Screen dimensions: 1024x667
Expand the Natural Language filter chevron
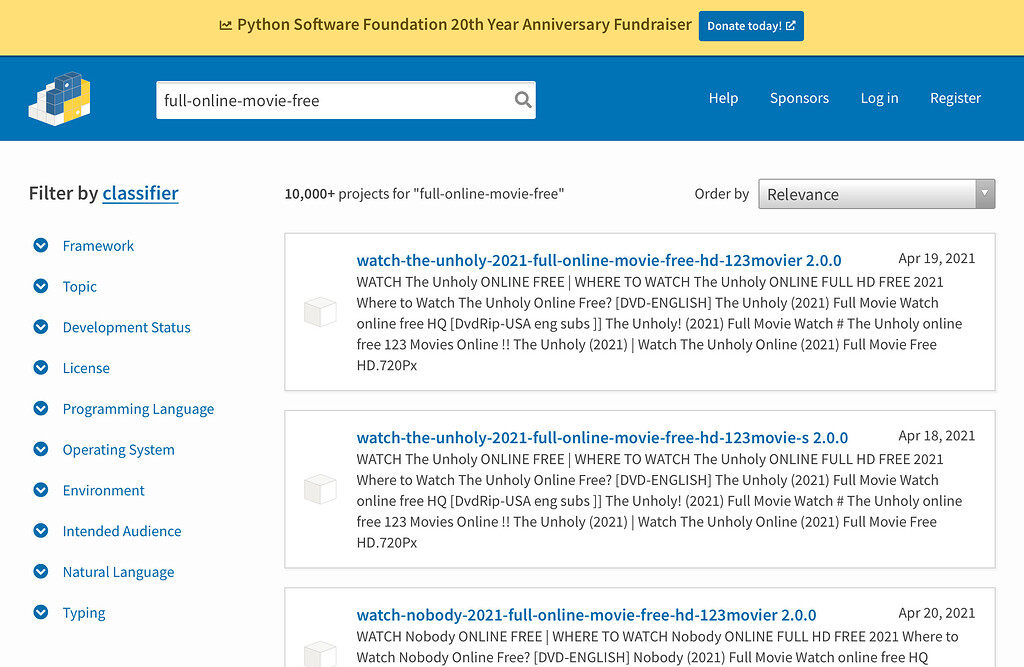point(40,572)
